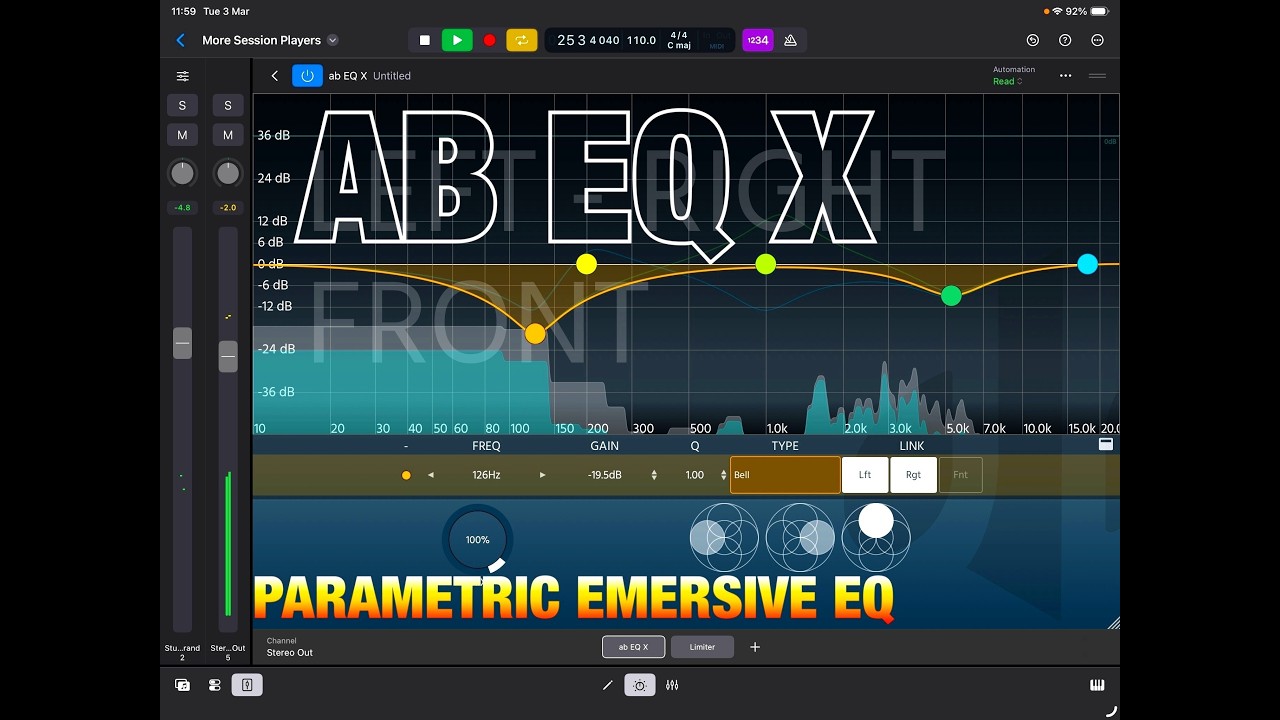
Task: Open the top bar More ellipsis menu
Action: click(x=1097, y=40)
